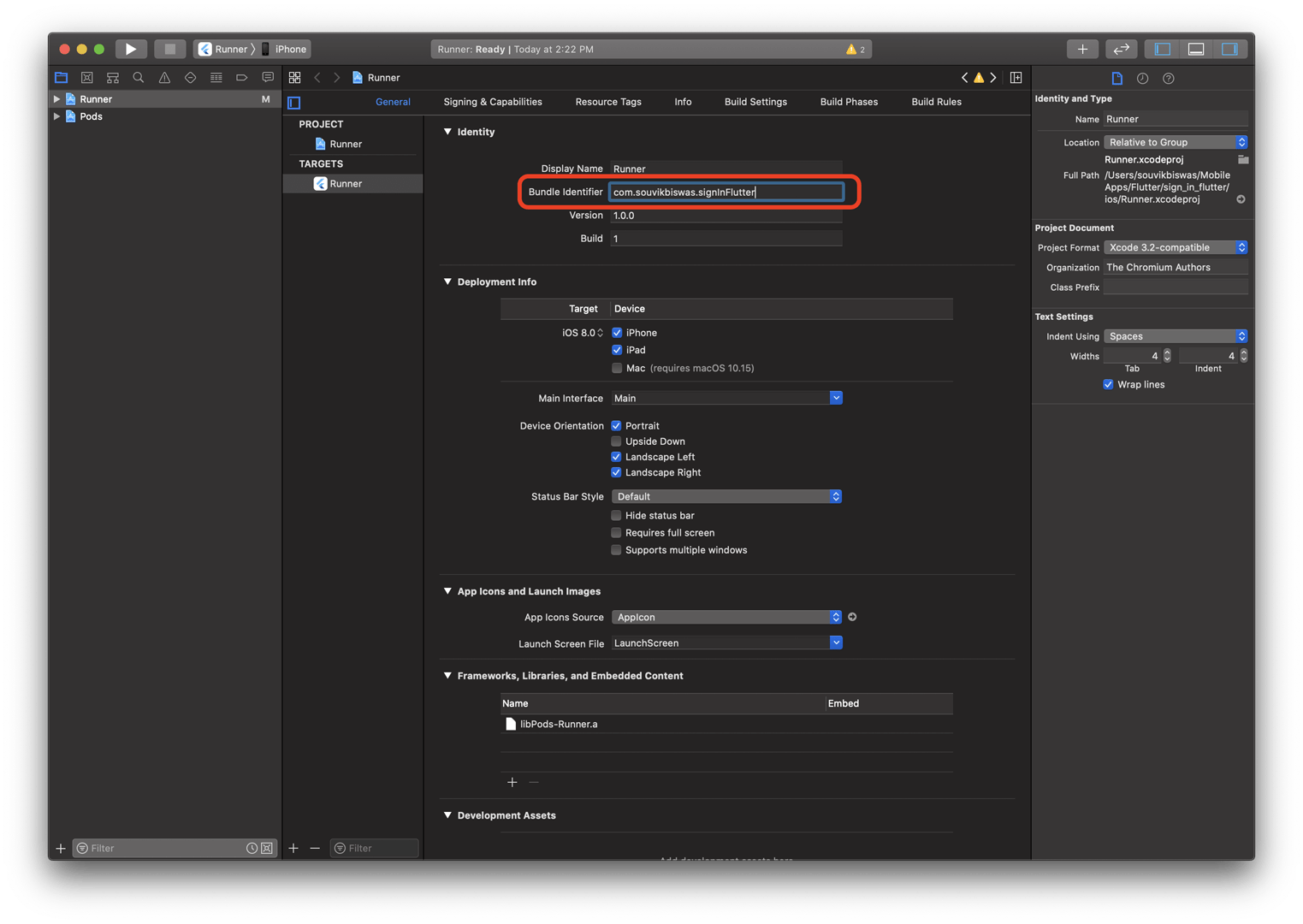The image size is (1303, 924).
Task: Open the Project Format dropdown
Action: (x=1176, y=247)
